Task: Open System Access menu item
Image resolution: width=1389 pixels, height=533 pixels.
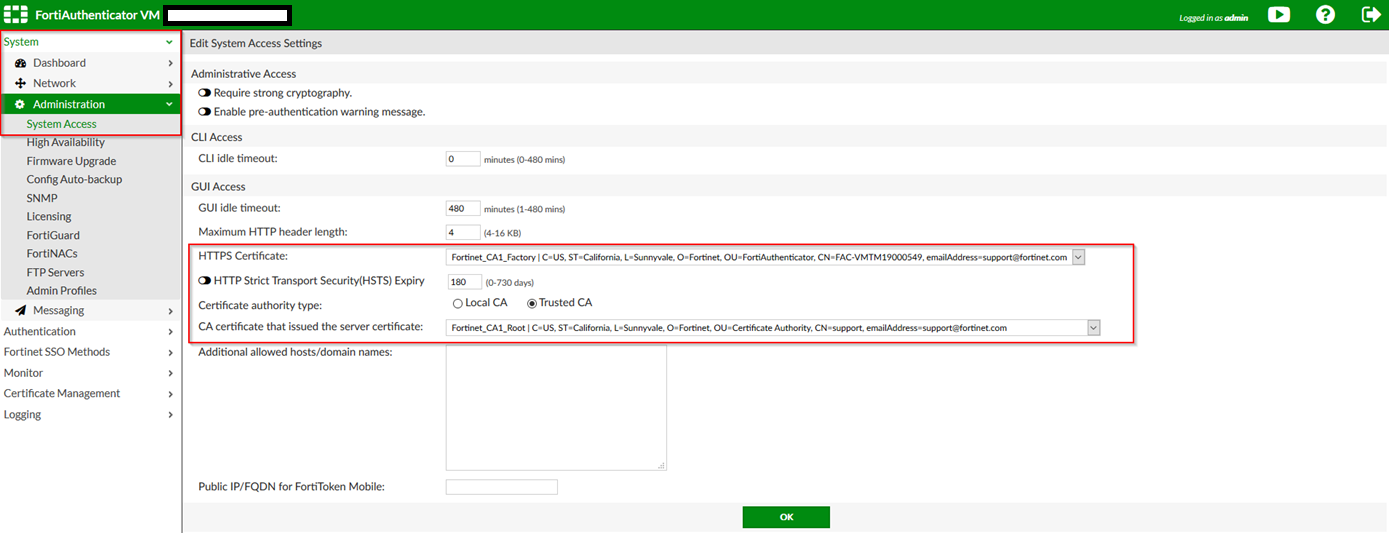Action: point(62,124)
